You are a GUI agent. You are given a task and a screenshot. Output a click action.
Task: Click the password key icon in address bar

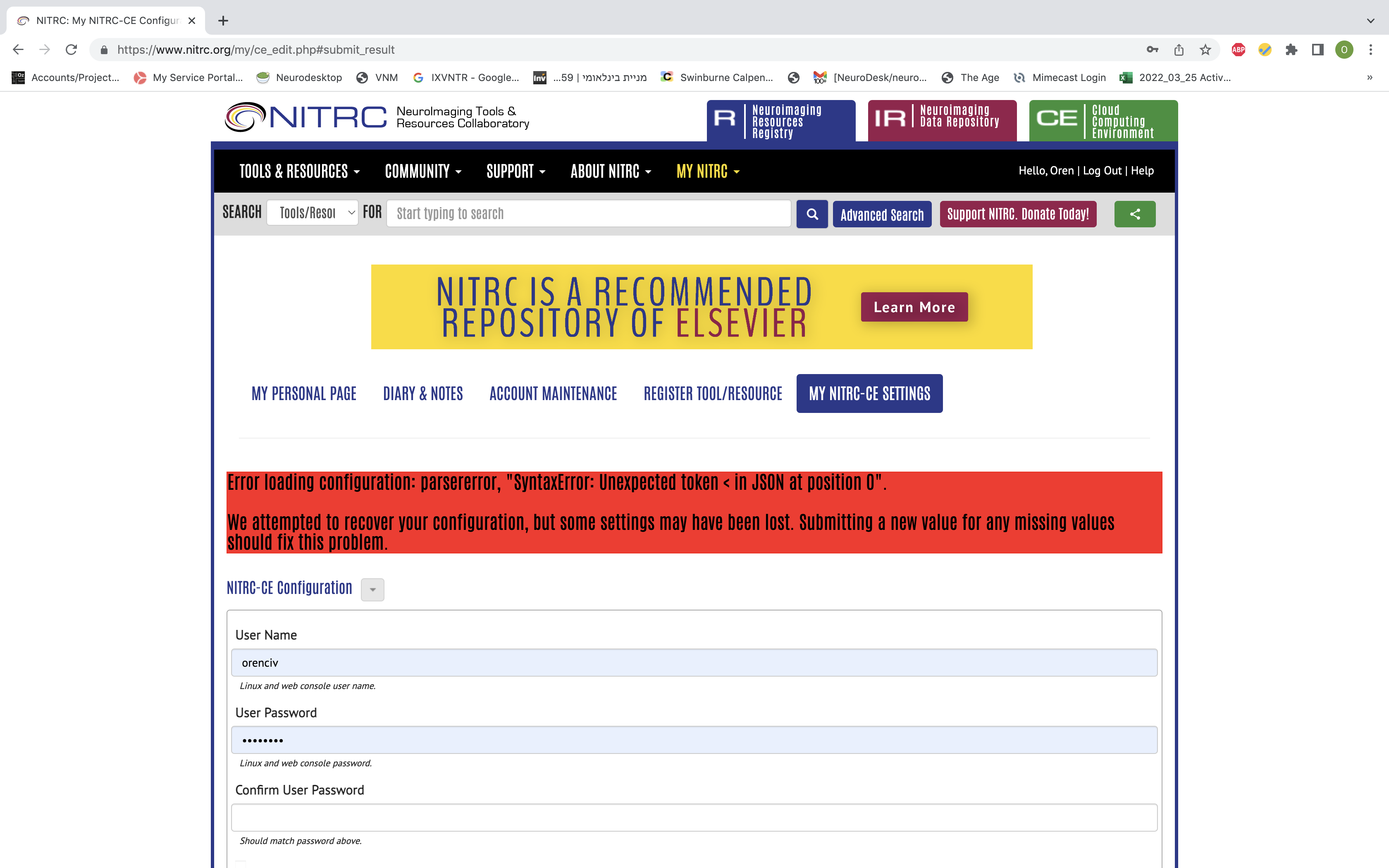coord(1153,50)
